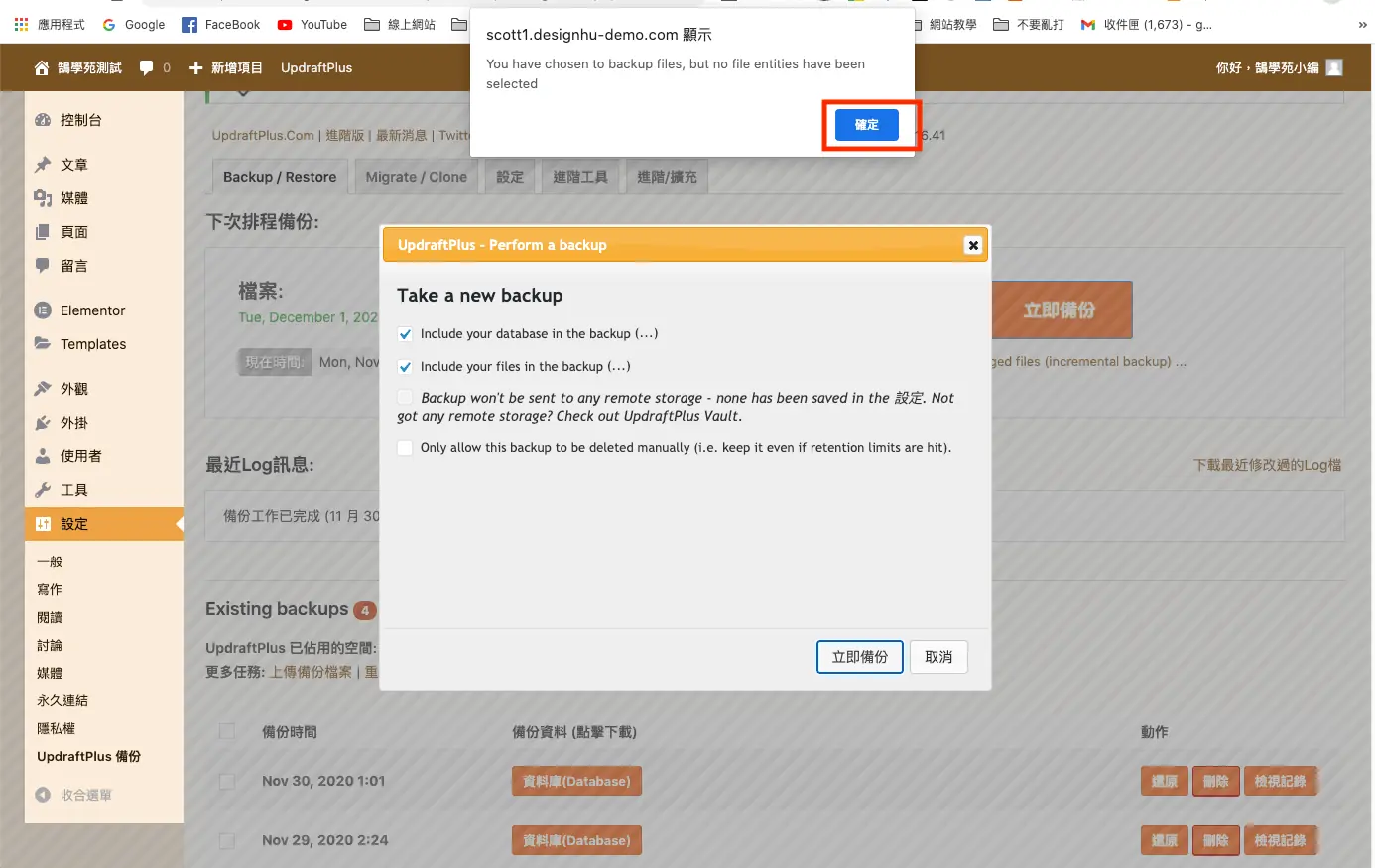The height and width of the screenshot is (868, 1375).
Task: Open 頁面 pages icon in sidebar
Action: point(43,232)
